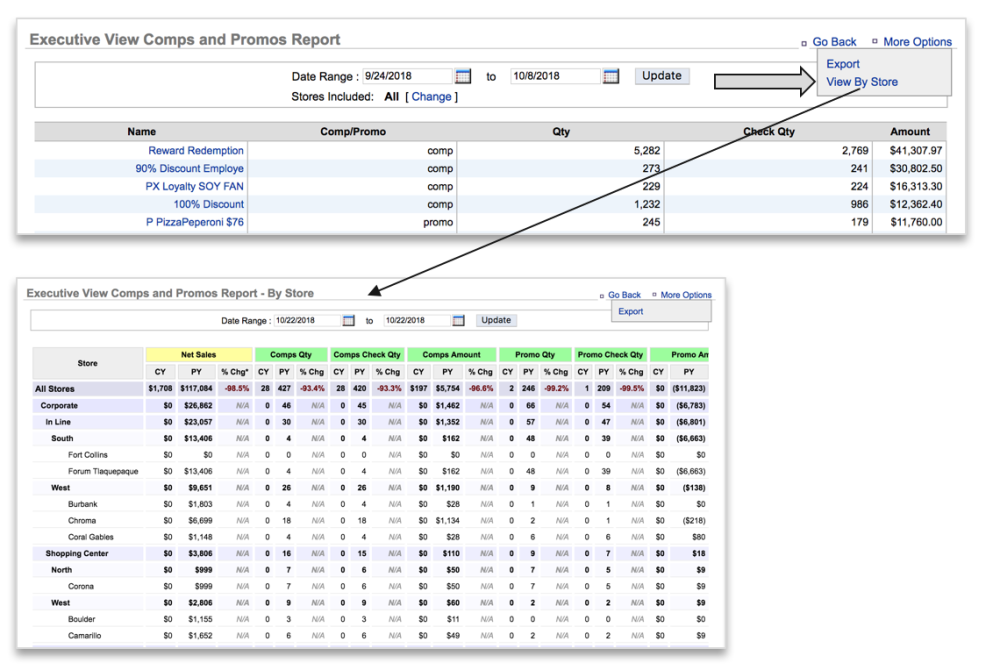Image resolution: width=1000 pixels, height=670 pixels.
Task: Open the calendar picker beside the 9/24/2018 start date
Action: coord(462,76)
